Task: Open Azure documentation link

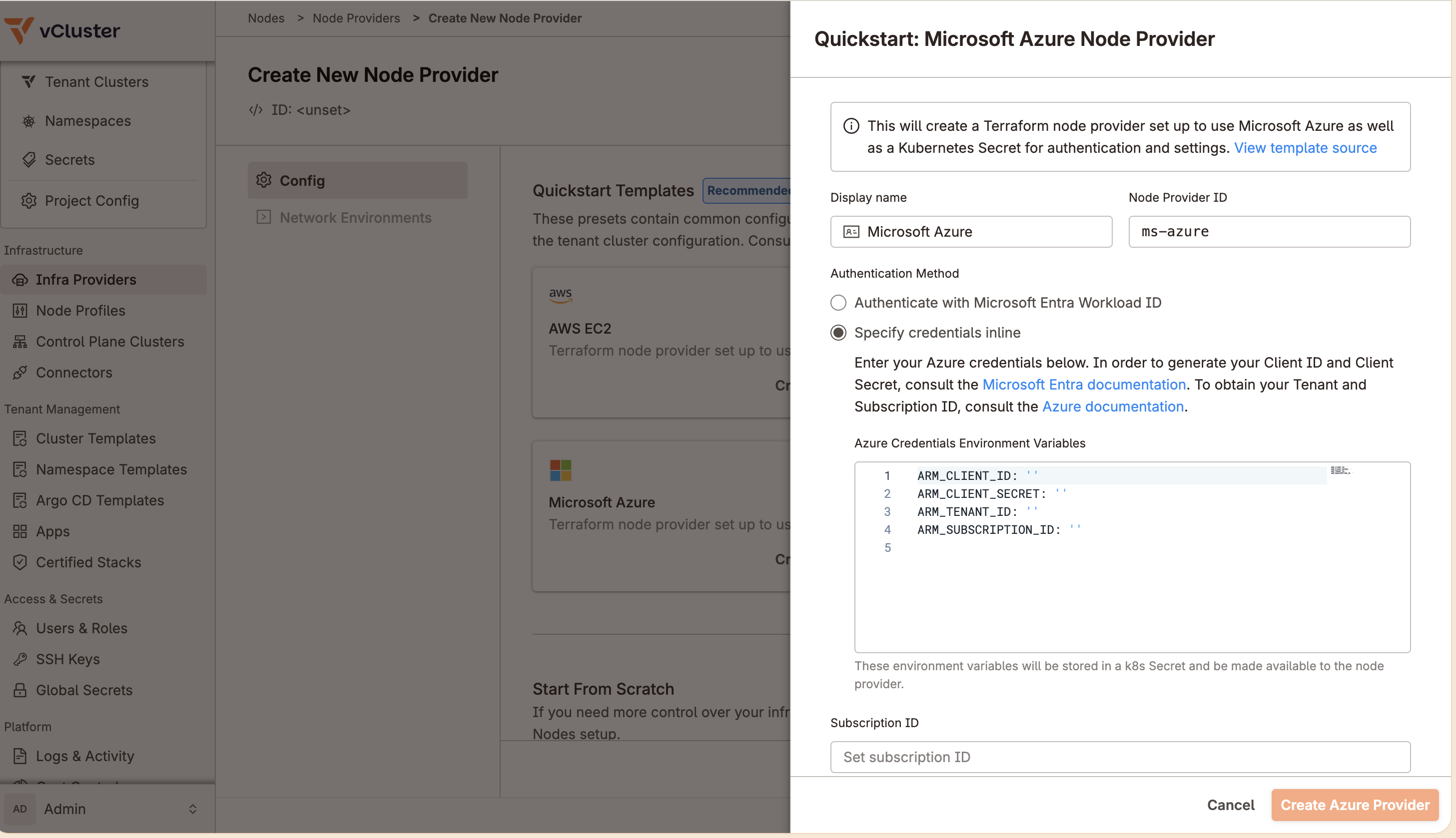Action: 1113,407
